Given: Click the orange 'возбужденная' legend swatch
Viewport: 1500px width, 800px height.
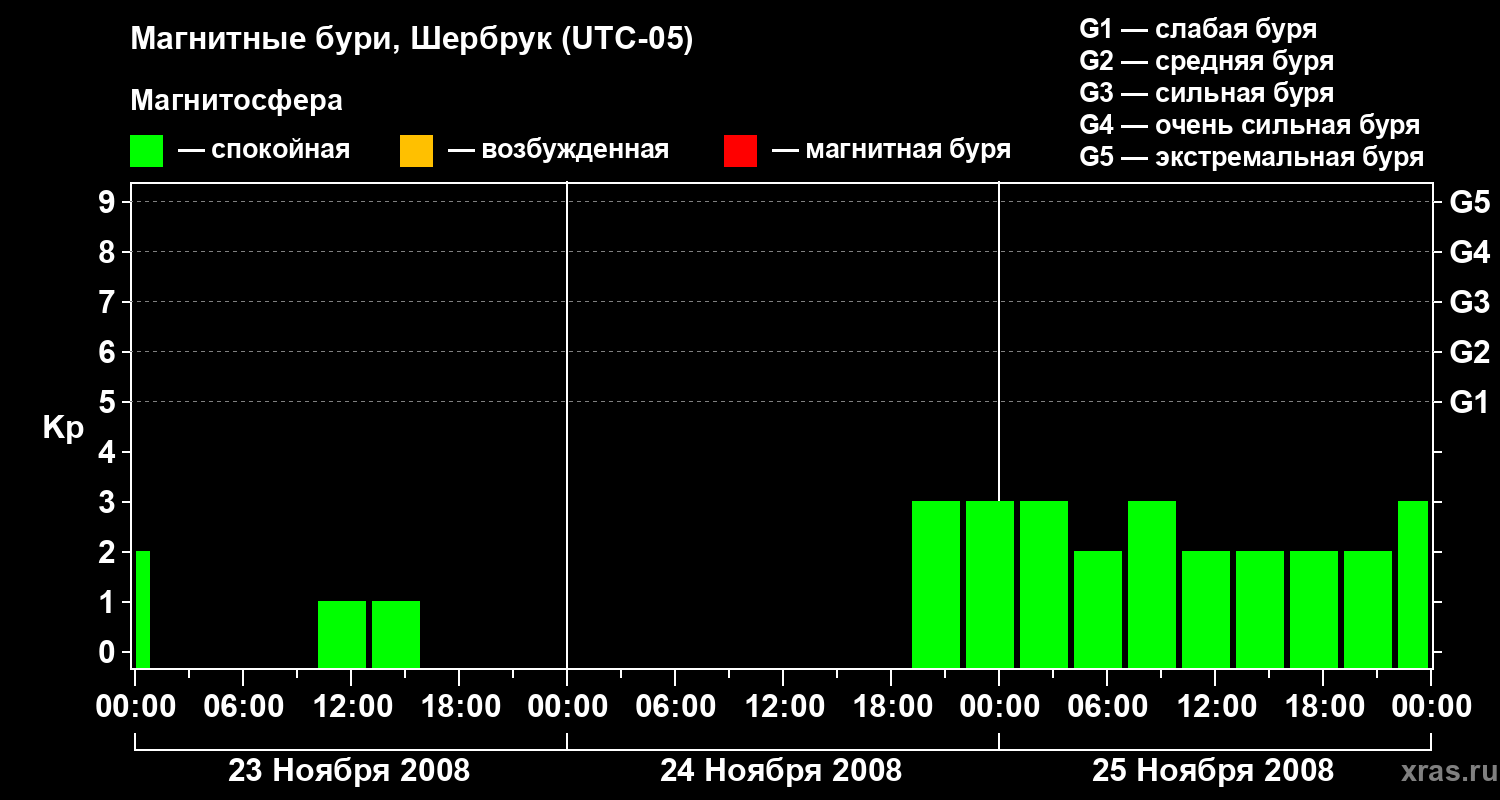Looking at the screenshot, I should pyautogui.click(x=416, y=151).
